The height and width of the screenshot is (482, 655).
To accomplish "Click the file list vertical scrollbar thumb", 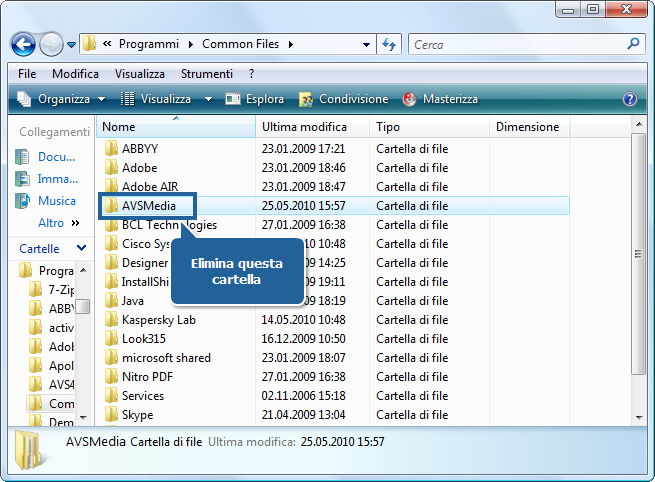I will (x=638, y=254).
